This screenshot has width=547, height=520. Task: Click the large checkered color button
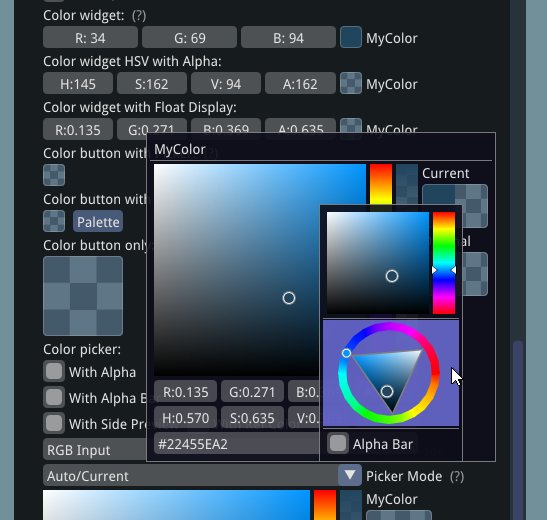click(83, 296)
